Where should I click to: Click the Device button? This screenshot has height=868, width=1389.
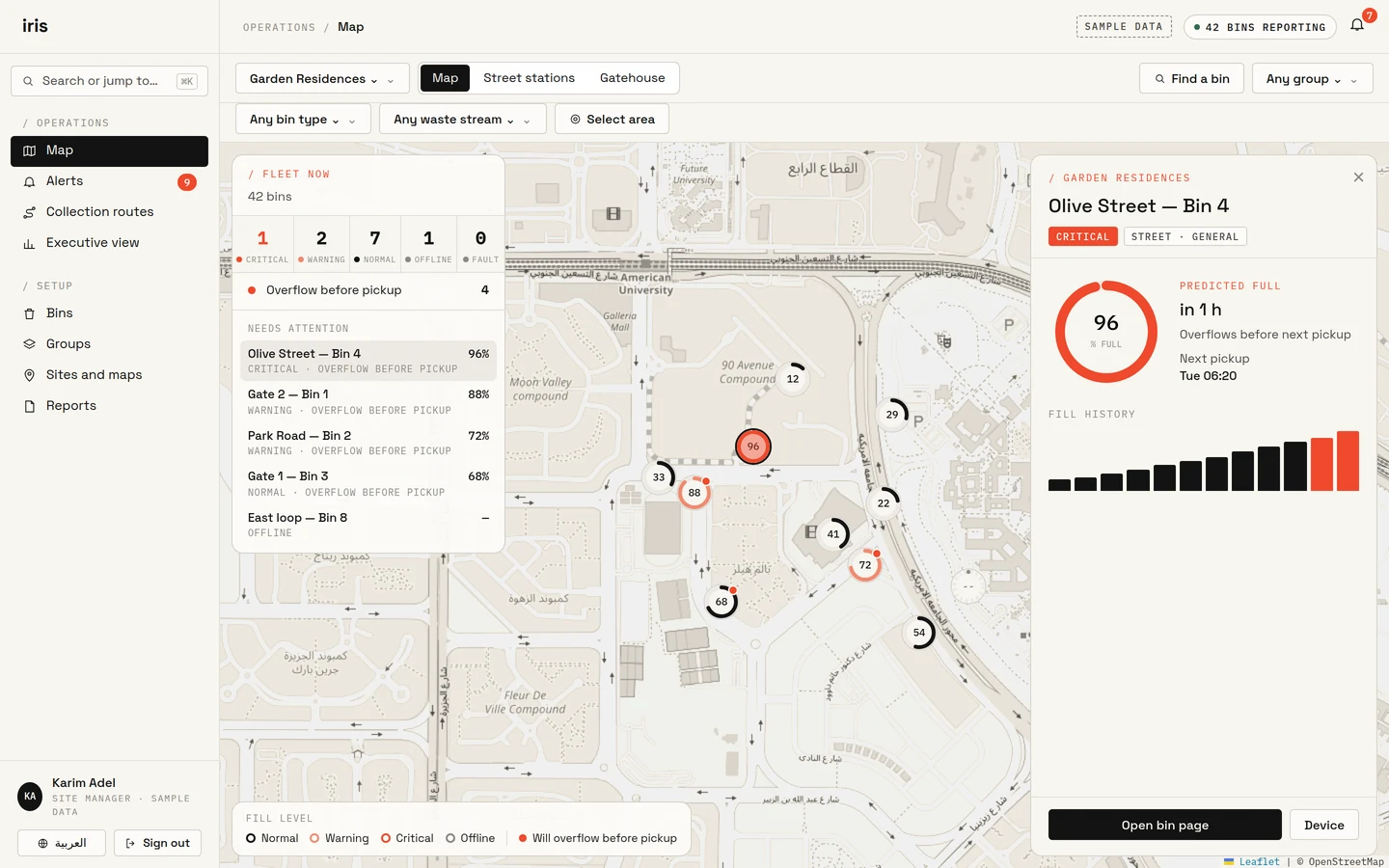1324,826
